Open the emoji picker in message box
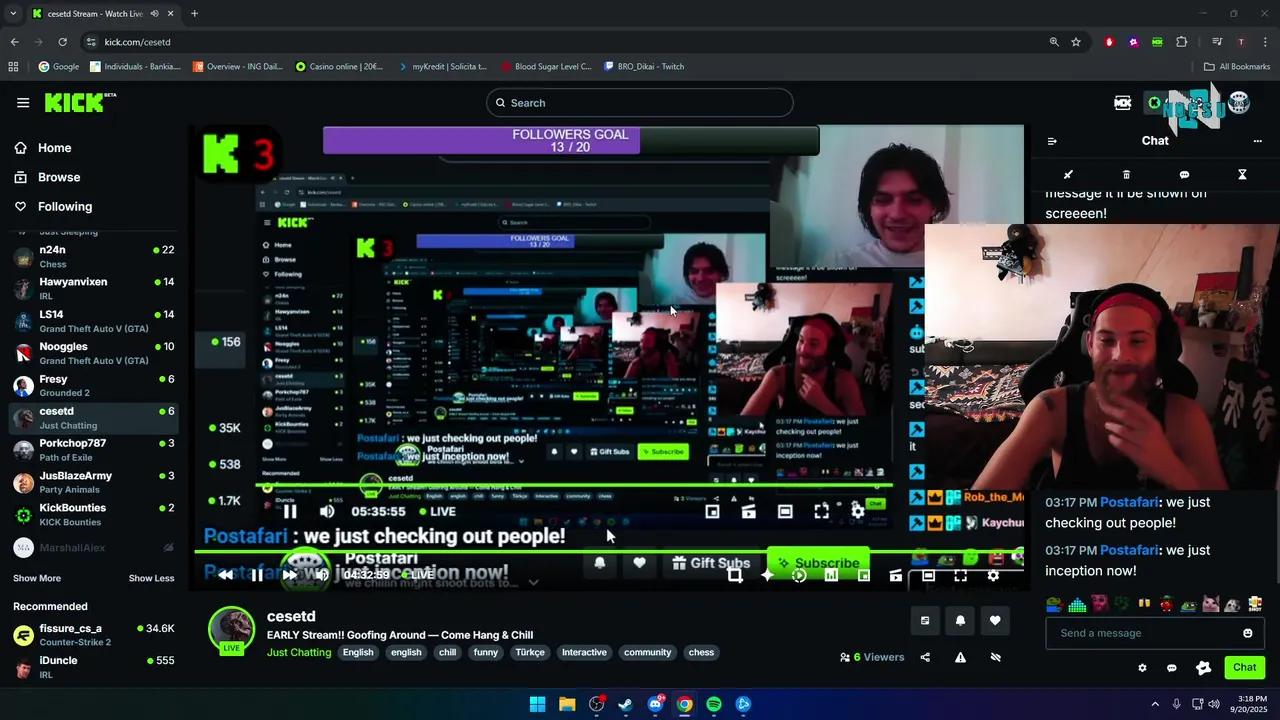Image resolution: width=1280 pixels, height=720 pixels. (1247, 633)
